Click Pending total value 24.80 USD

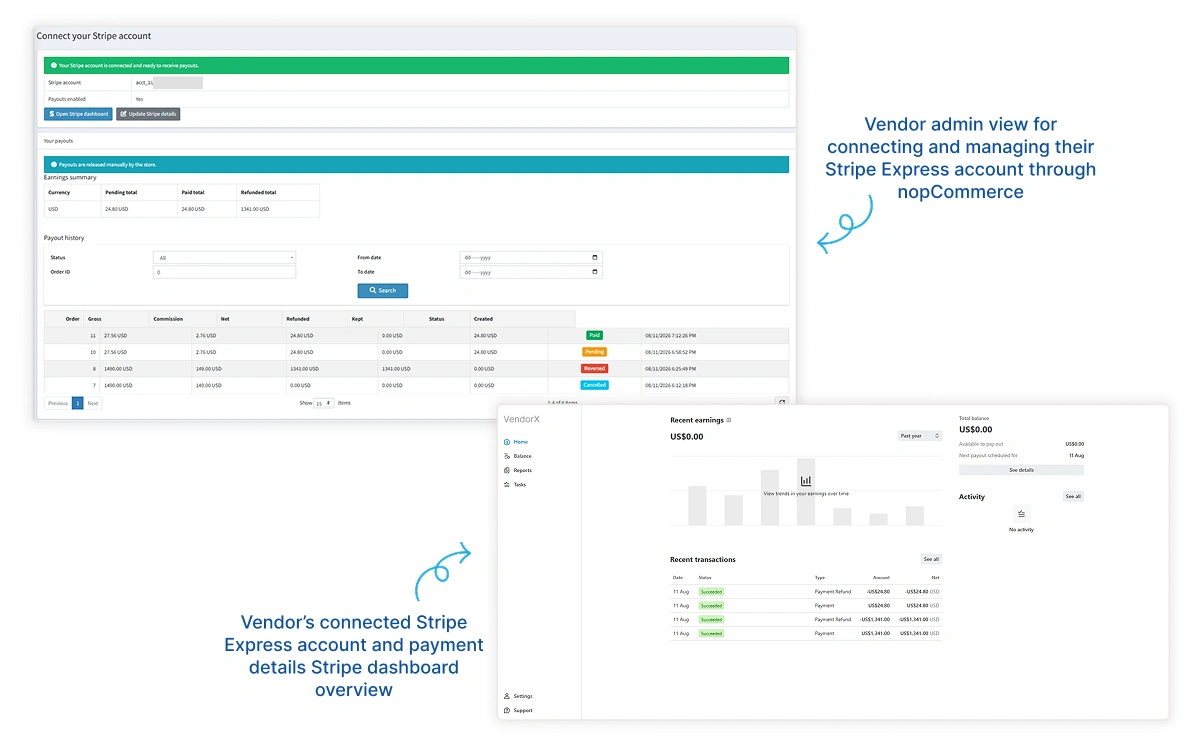(117, 209)
